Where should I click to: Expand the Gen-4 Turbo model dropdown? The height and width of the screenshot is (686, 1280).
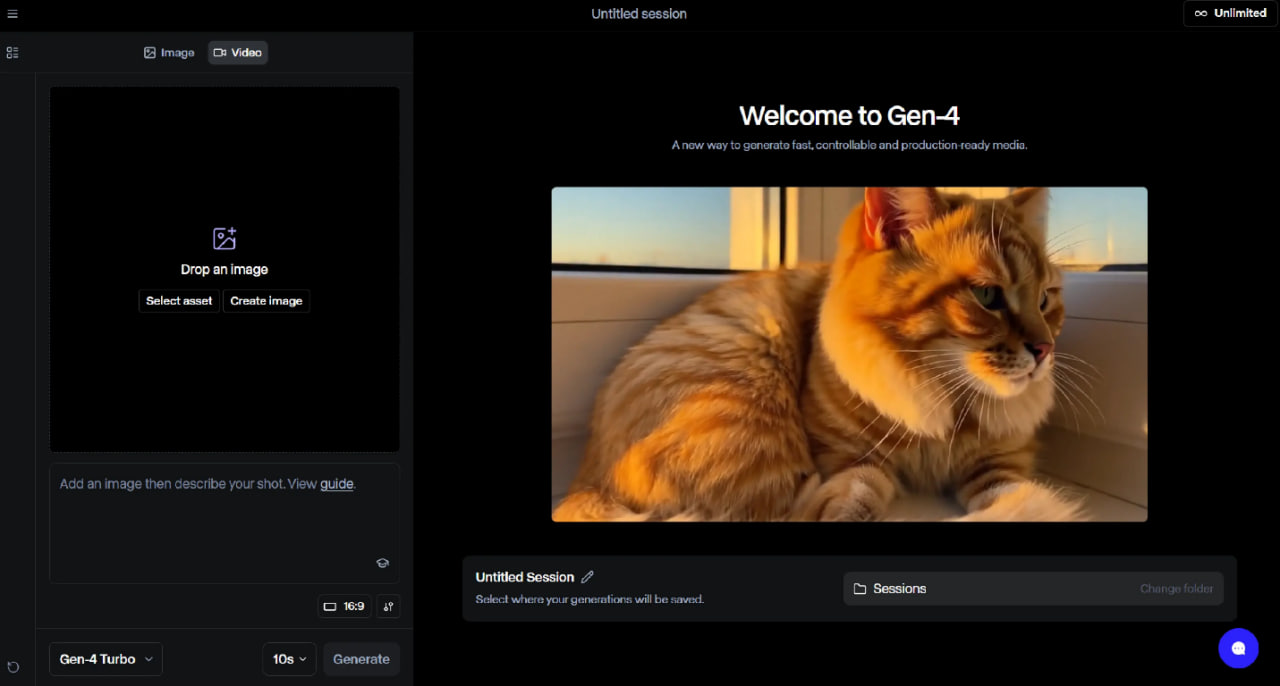point(106,659)
